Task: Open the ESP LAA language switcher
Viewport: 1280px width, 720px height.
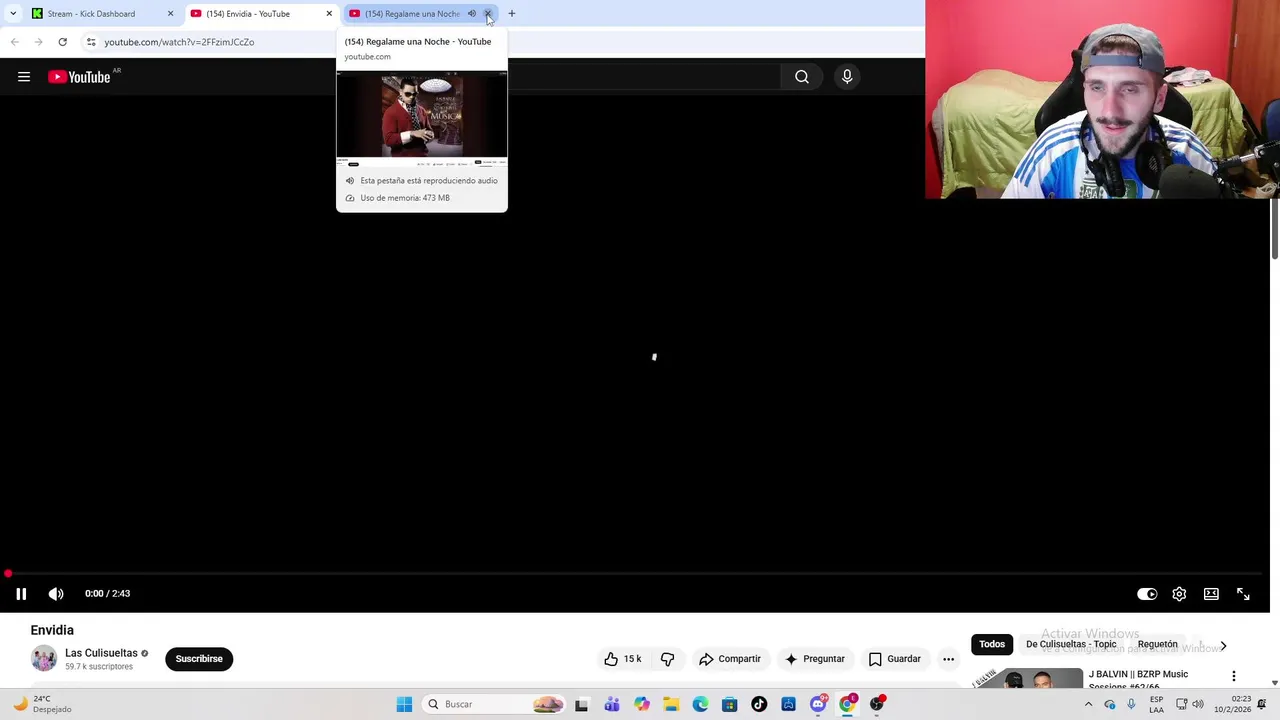Action: 1156,705
